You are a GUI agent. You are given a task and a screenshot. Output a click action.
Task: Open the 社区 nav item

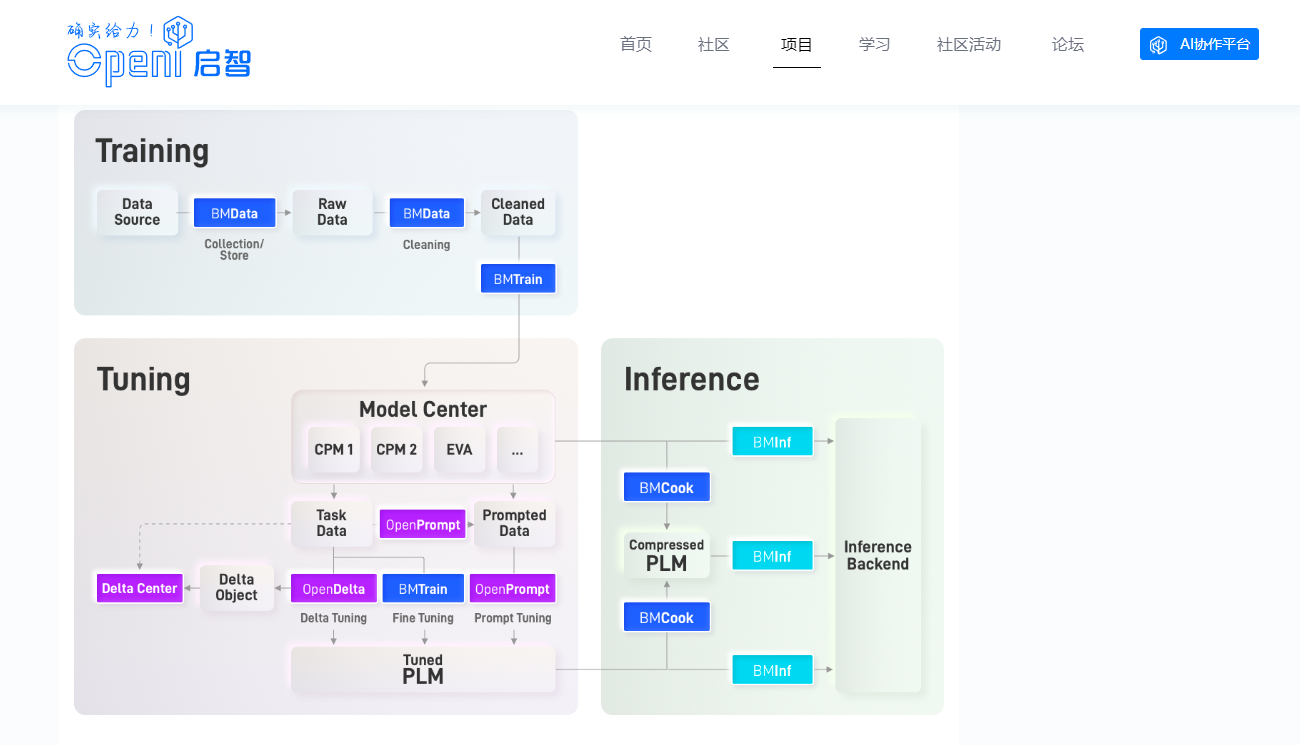[x=714, y=44]
